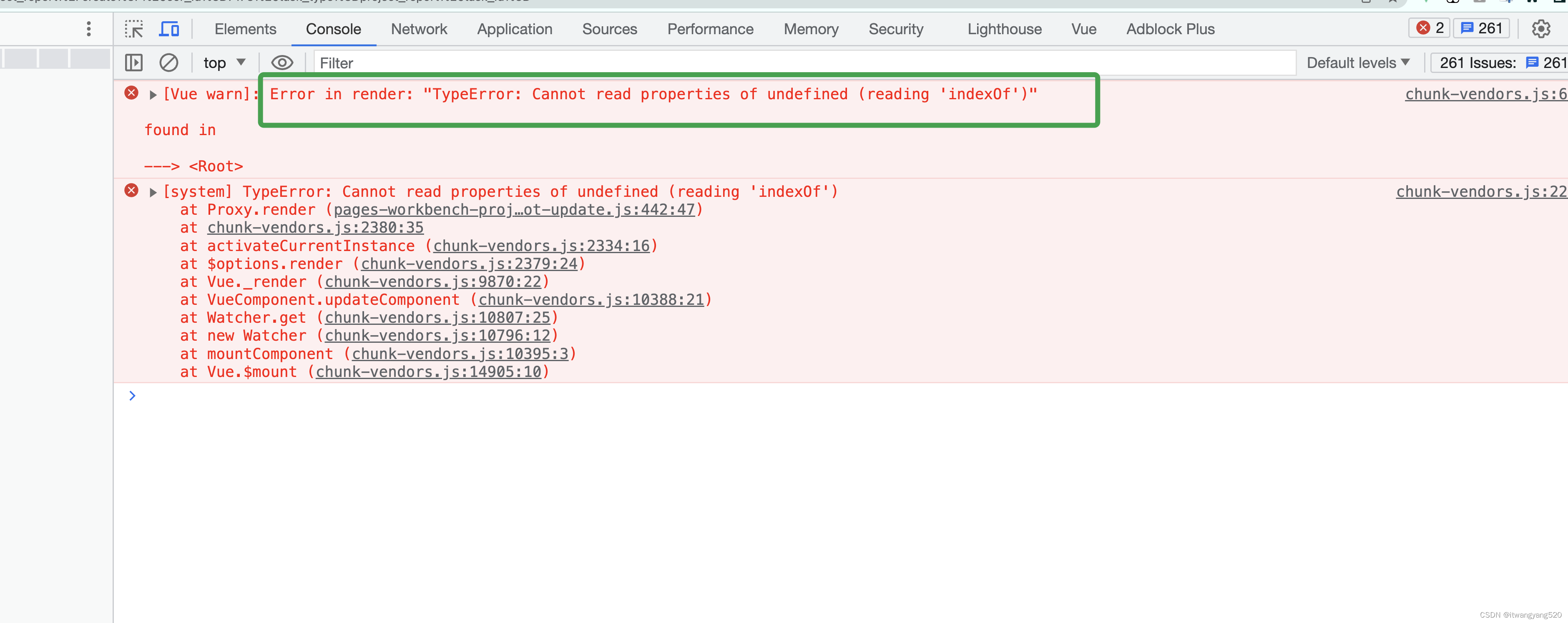Open chunk-vendors.js:10796:12 new Watcher link

(437, 336)
